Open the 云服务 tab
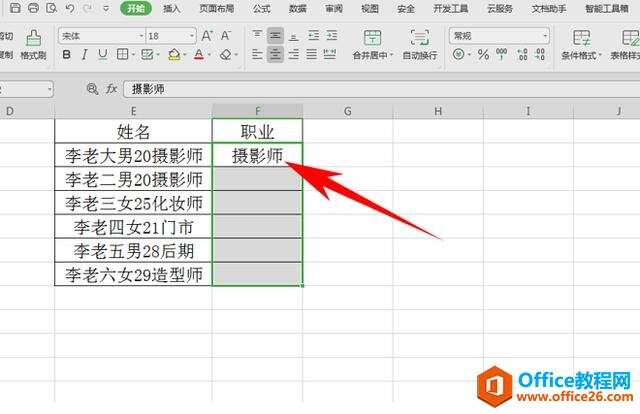 (500, 8)
